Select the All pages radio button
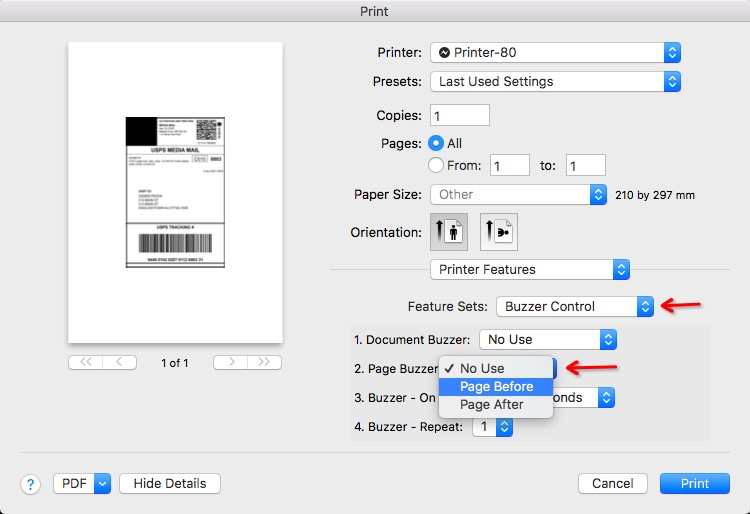Image resolution: width=750 pixels, height=514 pixels. click(x=436, y=143)
